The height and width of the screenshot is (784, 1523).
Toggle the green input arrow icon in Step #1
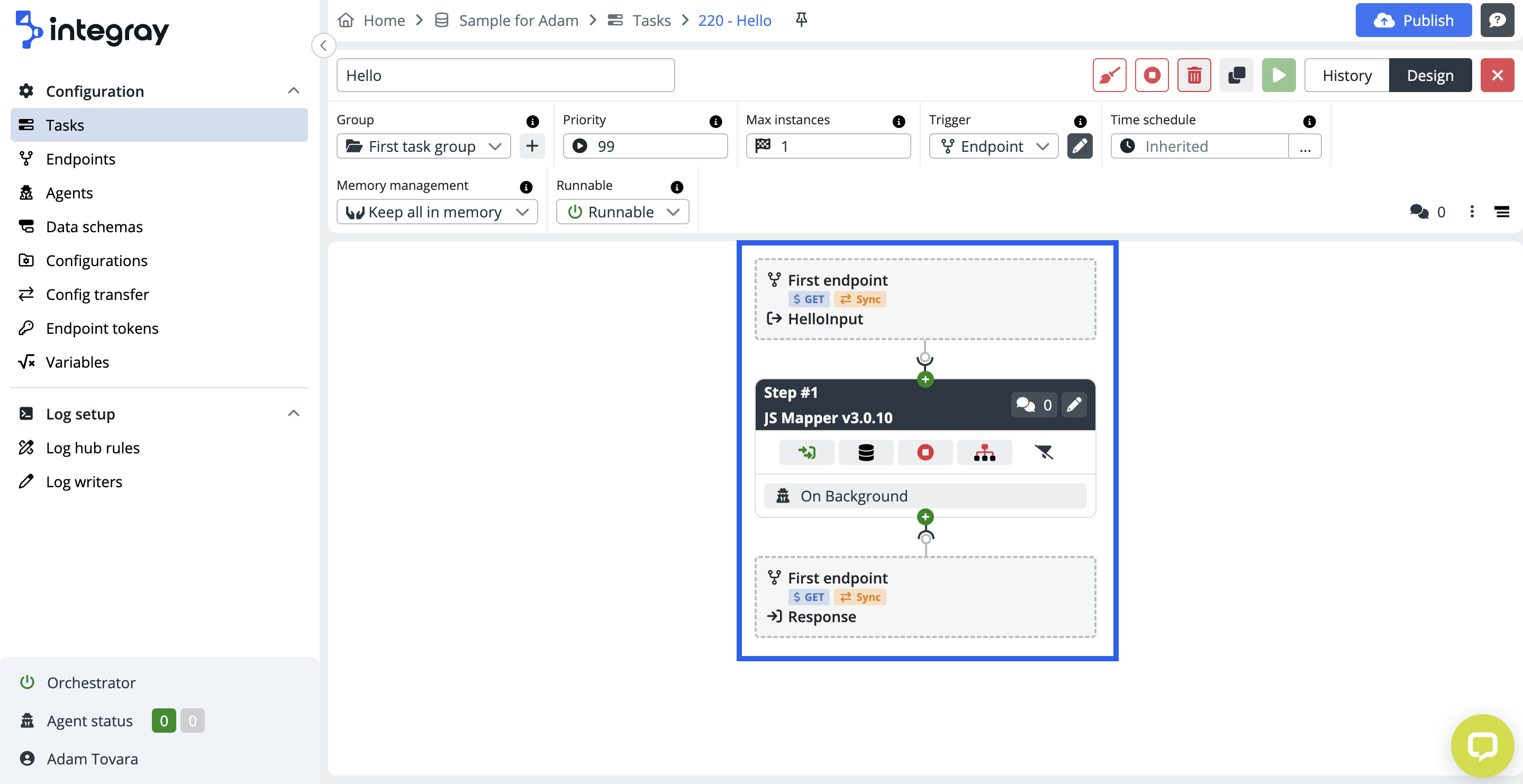pyautogui.click(x=806, y=452)
